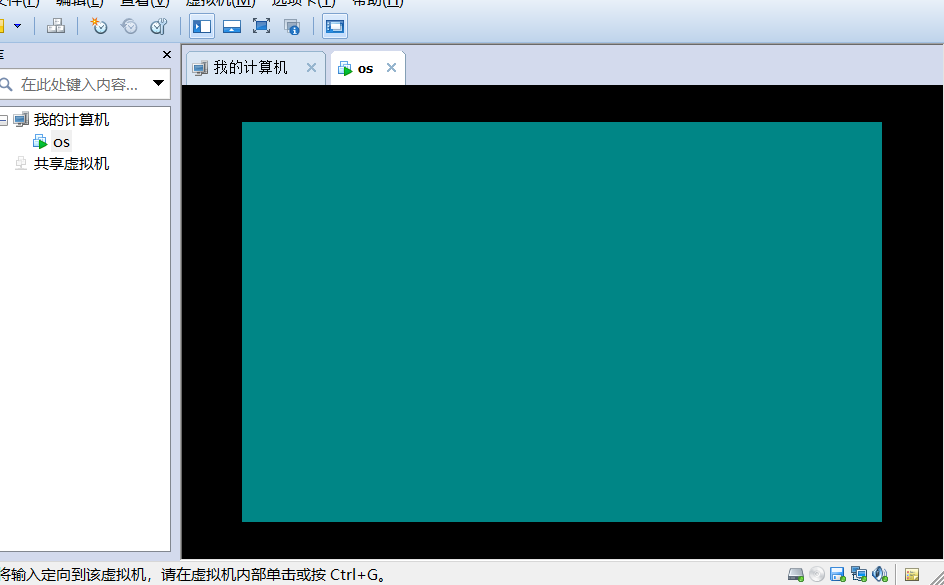This screenshot has height=585, width=944.
Task: Open the 查看(V) menu
Action: [x=144, y=3]
